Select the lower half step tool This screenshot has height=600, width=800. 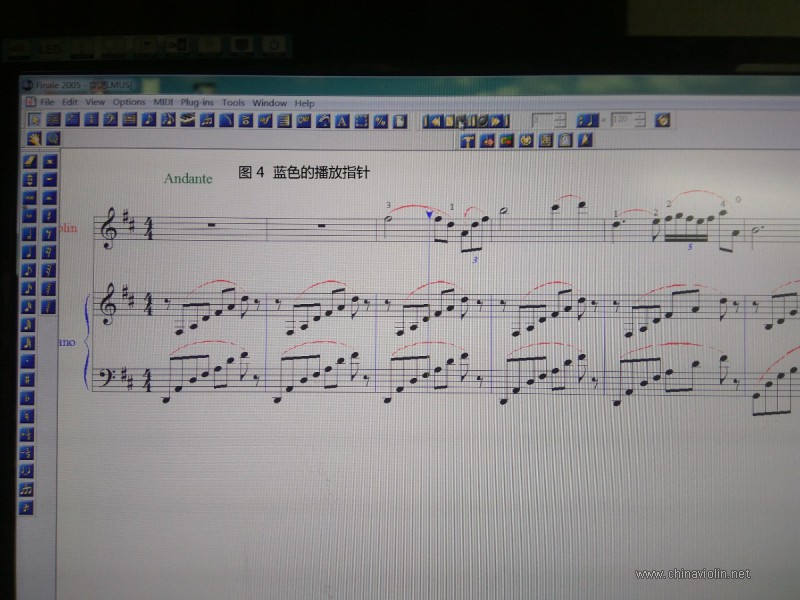click(28, 452)
